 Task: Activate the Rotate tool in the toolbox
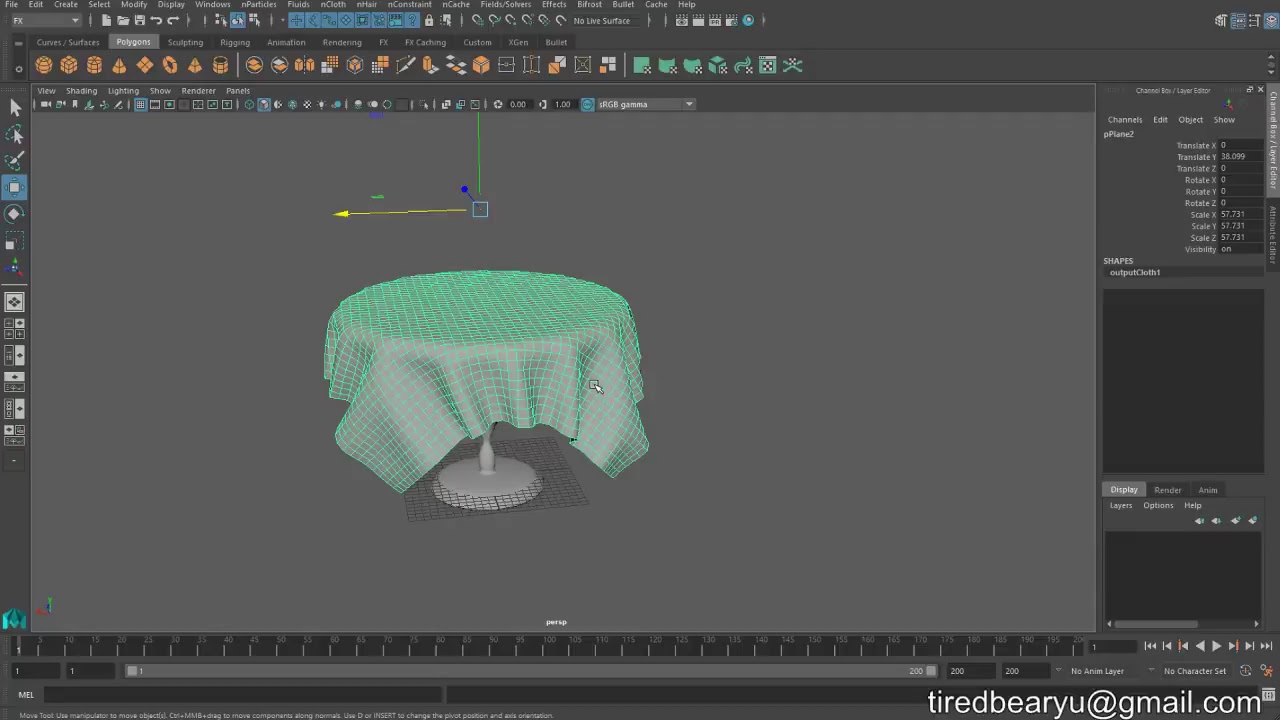click(x=15, y=213)
